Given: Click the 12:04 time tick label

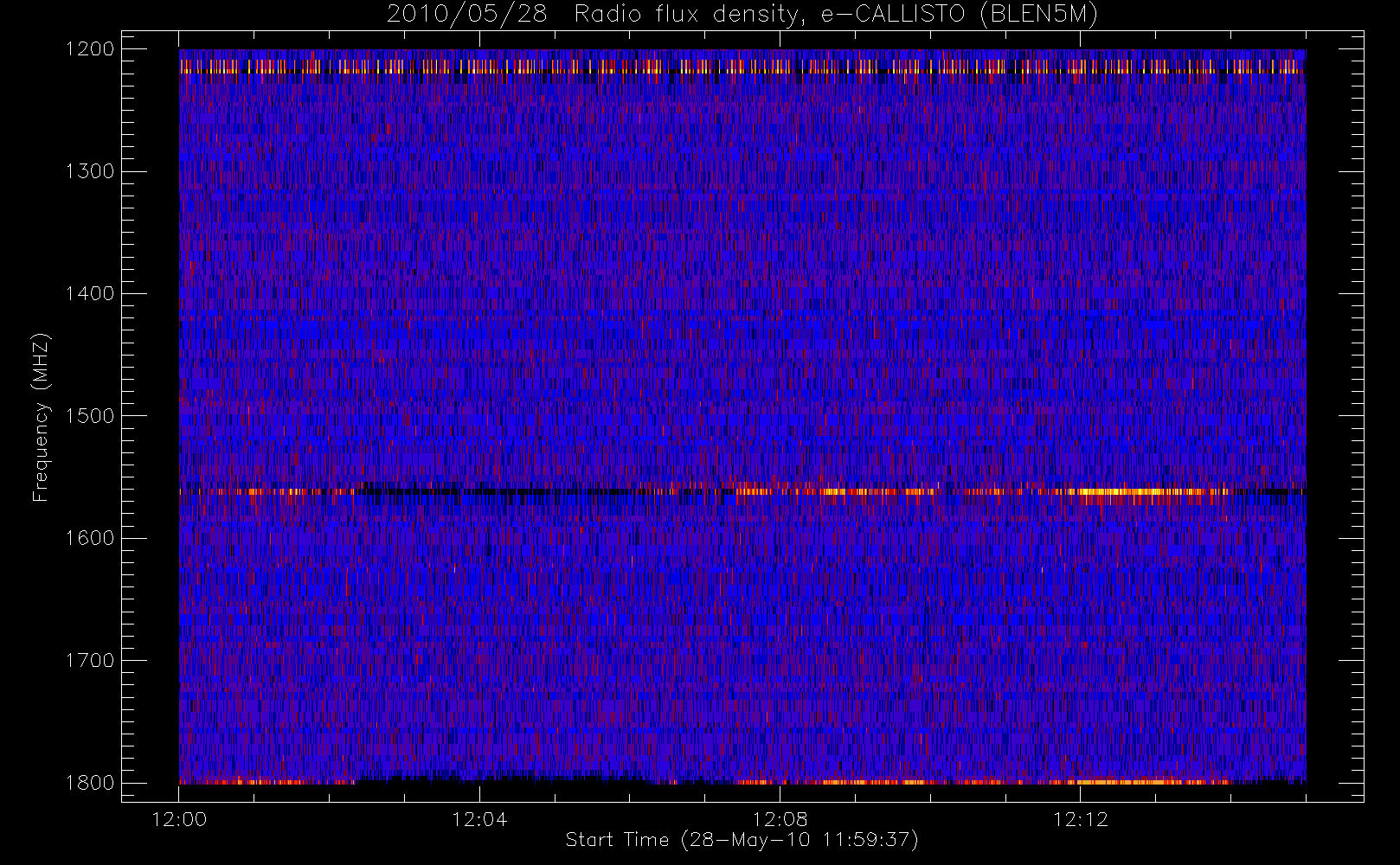Looking at the screenshot, I should 479,819.
